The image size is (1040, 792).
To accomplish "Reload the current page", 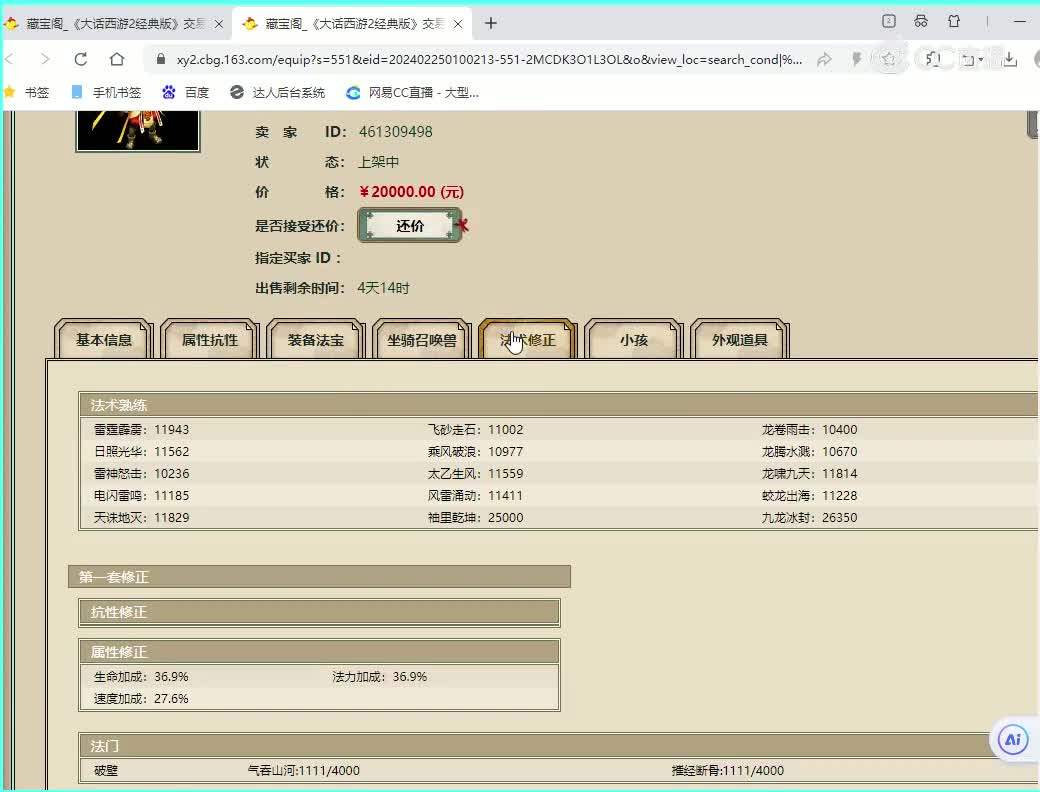I will (x=81, y=59).
